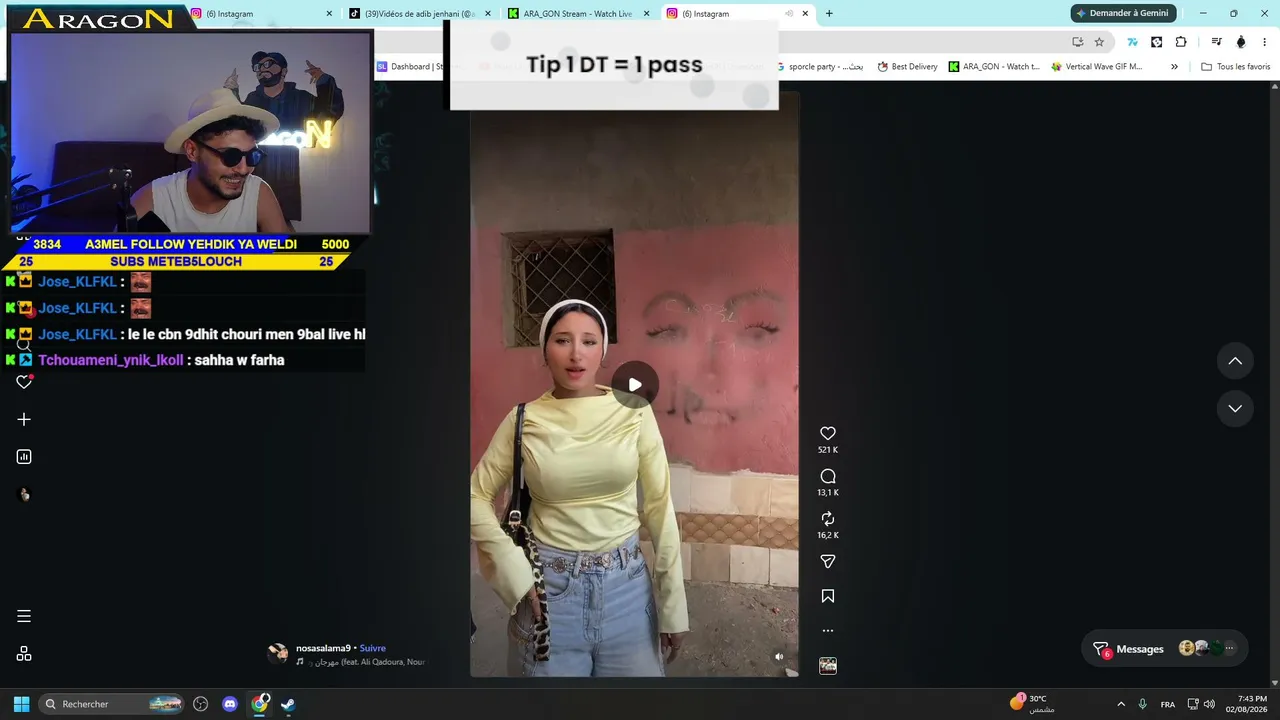1280x720 pixels.
Task: Bookmark this page with the star icon
Action: [1099, 42]
